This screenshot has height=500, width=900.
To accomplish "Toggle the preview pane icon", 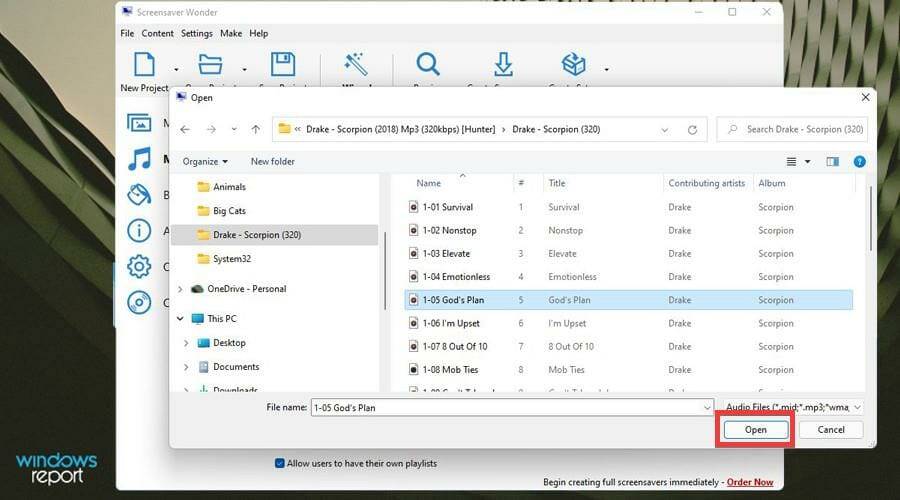I will (x=832, y=162).
